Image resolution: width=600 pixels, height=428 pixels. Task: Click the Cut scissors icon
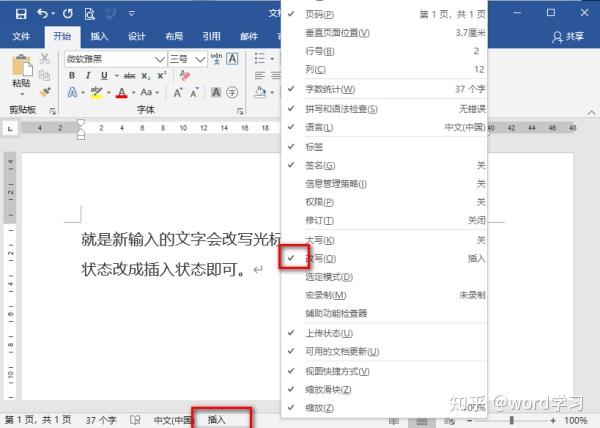pyautogui.click(x=45, y=58)
